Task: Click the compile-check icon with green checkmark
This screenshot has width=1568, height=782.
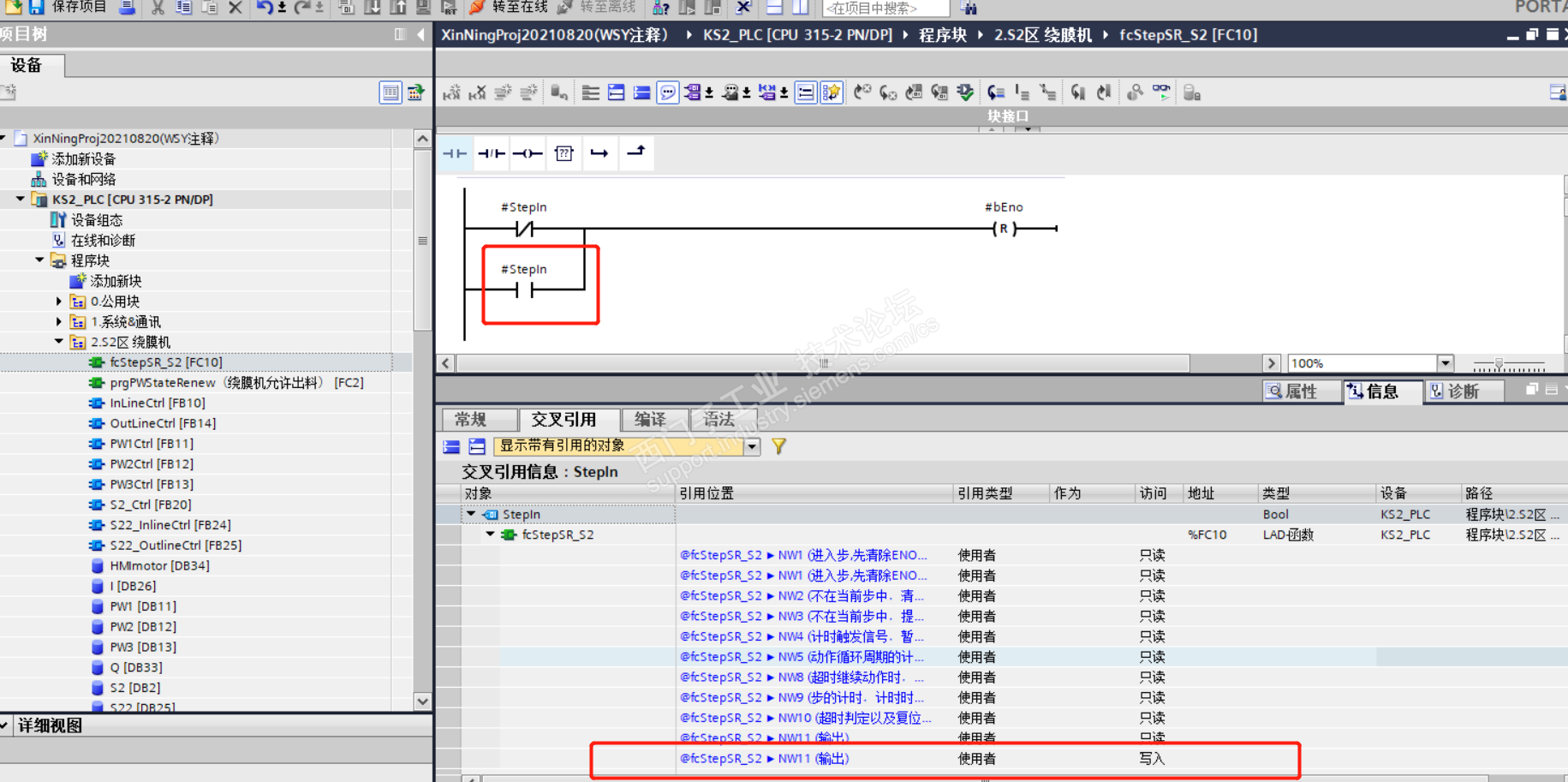Action: click(965, 93)
